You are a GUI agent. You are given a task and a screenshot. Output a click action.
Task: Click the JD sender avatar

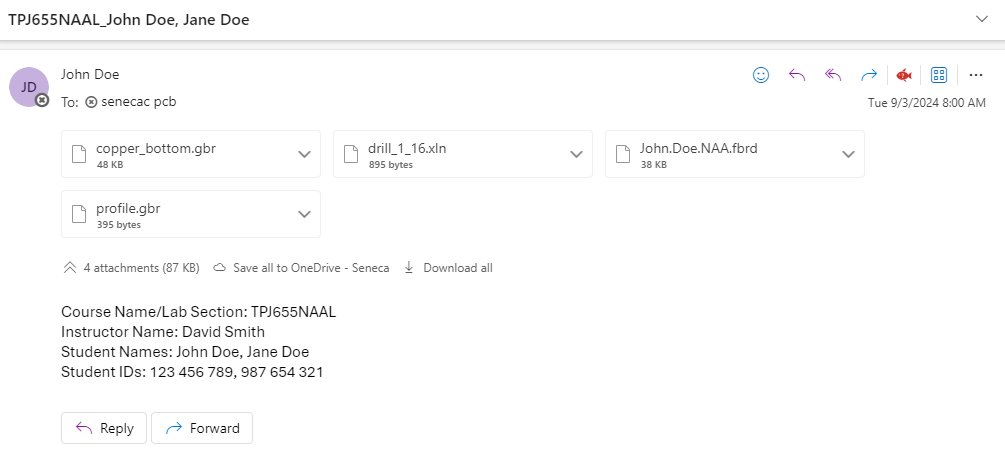(x=29, y=87)
